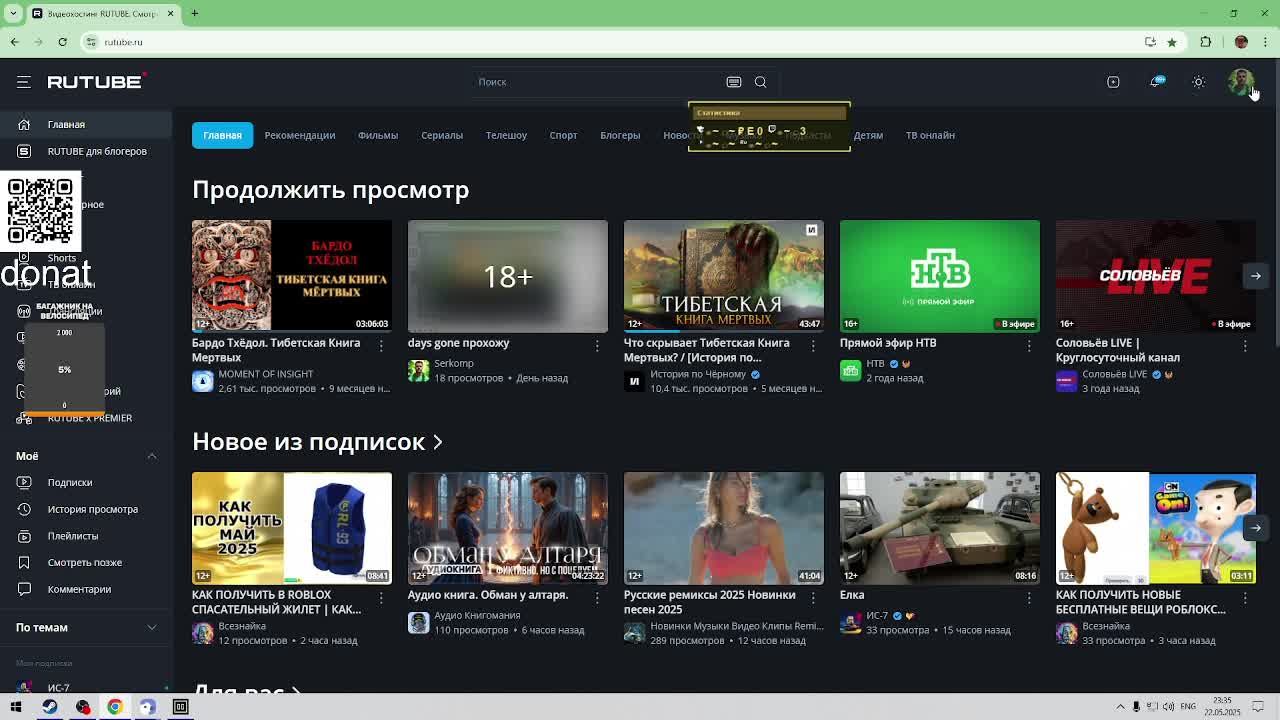Click the Плейлисты sidebar icon

click(x=24, y=536)
